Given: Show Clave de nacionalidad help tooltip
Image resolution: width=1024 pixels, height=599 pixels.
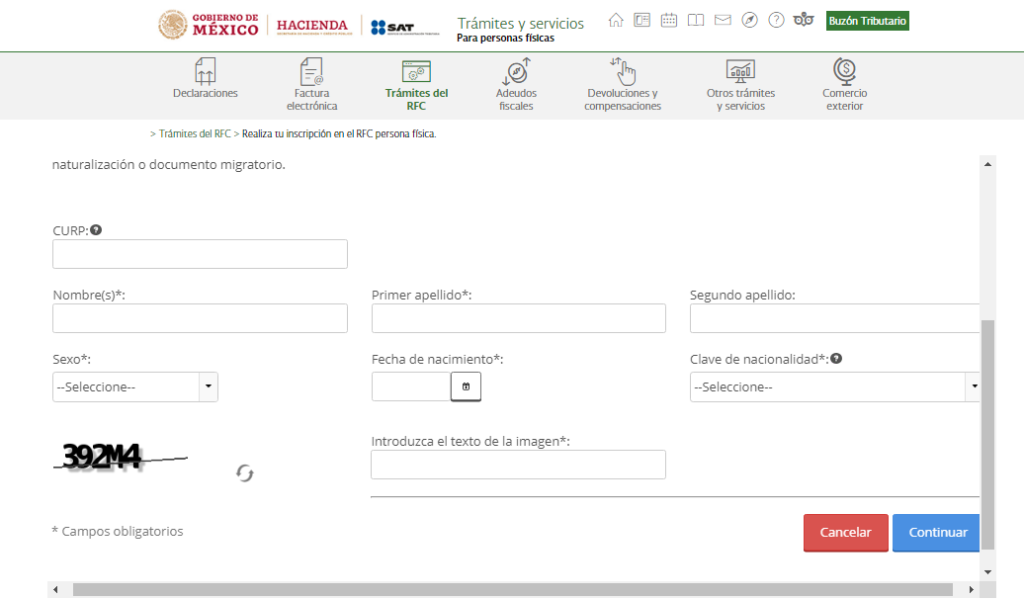Looking at the screenshot, I should point(836,359).
